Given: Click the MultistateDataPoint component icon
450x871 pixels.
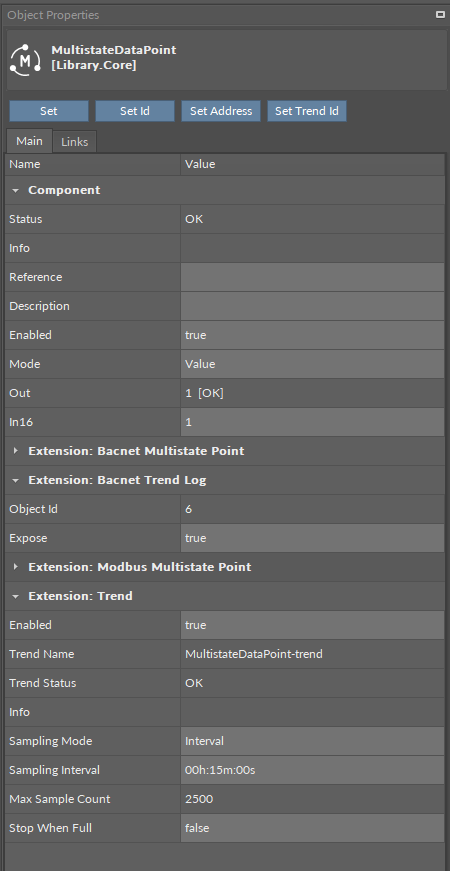Looking at the screenshot, I should pyautogui.click(x=26, y=58).
